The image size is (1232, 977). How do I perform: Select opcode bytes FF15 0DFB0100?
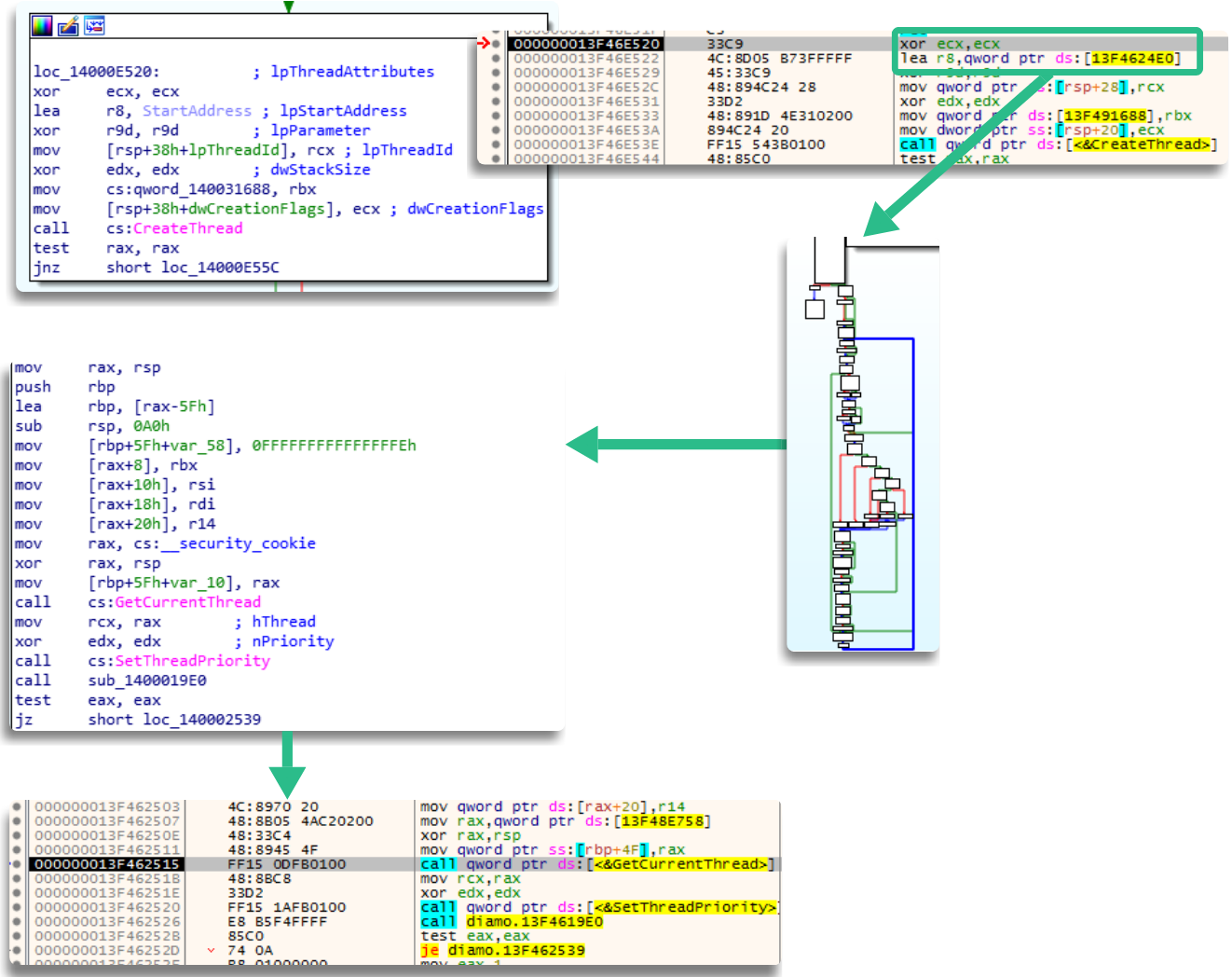pos(287,864)
